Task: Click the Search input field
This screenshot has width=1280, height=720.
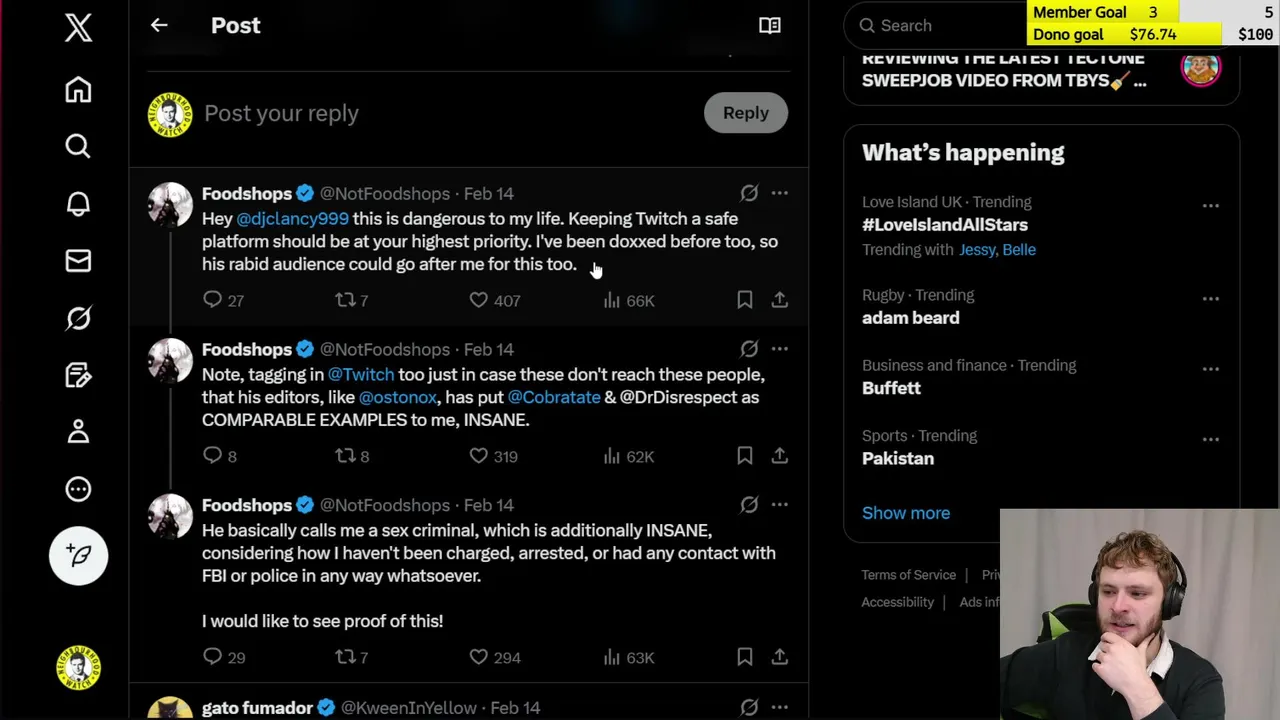Action: click(x=940, y=26)
